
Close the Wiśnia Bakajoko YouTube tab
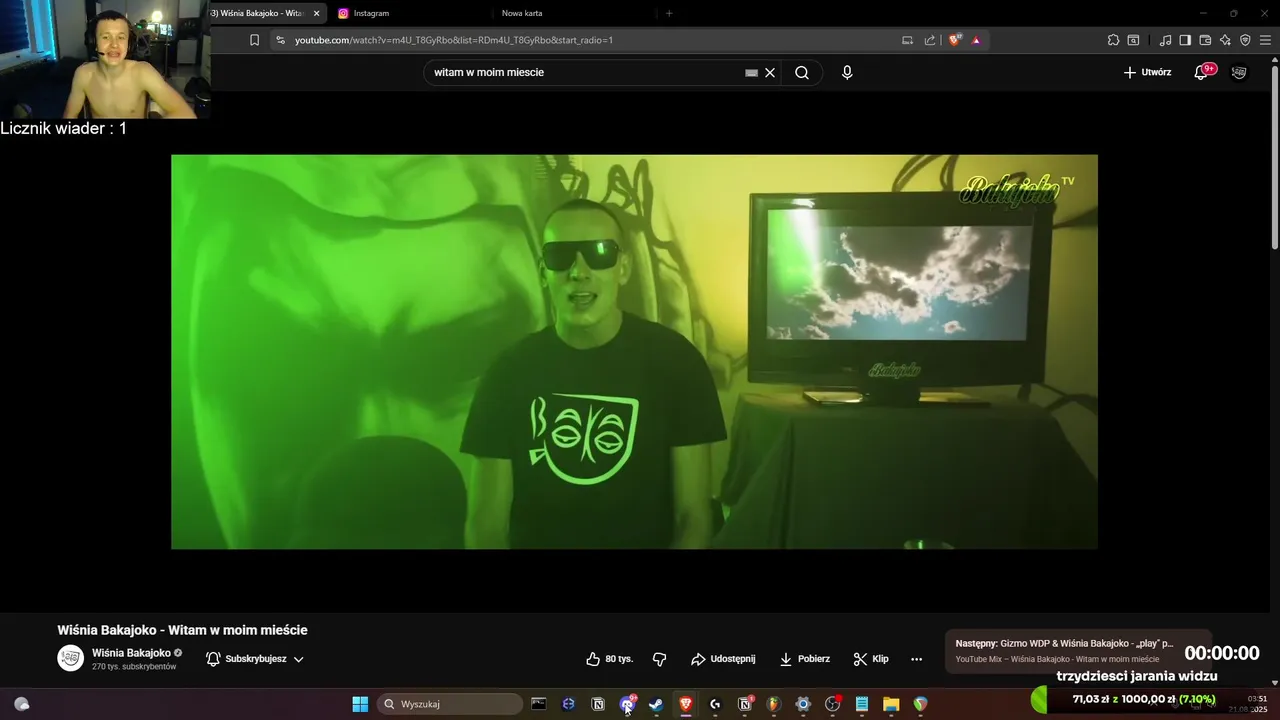316,13
